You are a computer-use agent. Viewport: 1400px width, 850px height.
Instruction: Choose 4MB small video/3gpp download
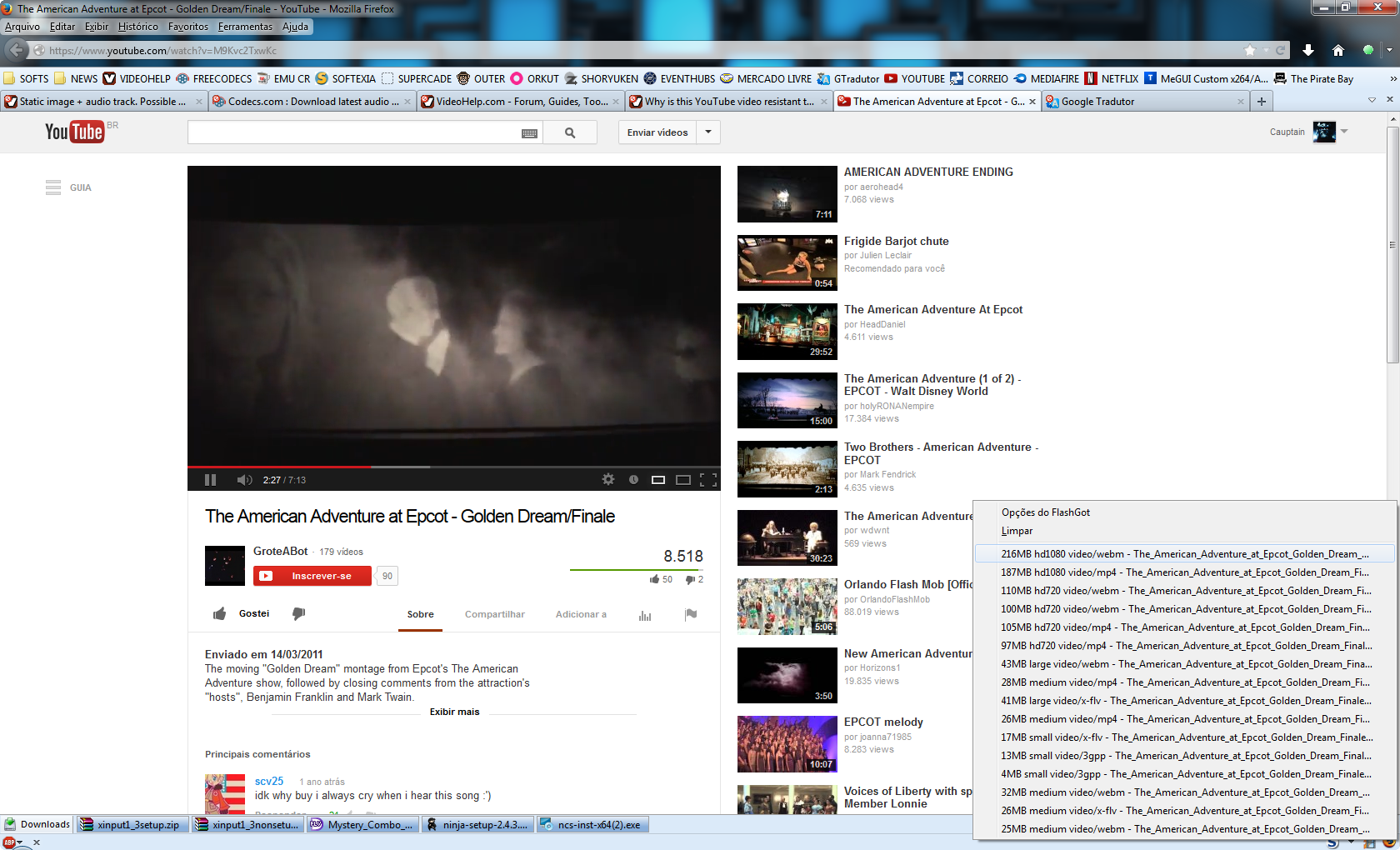[x=1184, y=774]
